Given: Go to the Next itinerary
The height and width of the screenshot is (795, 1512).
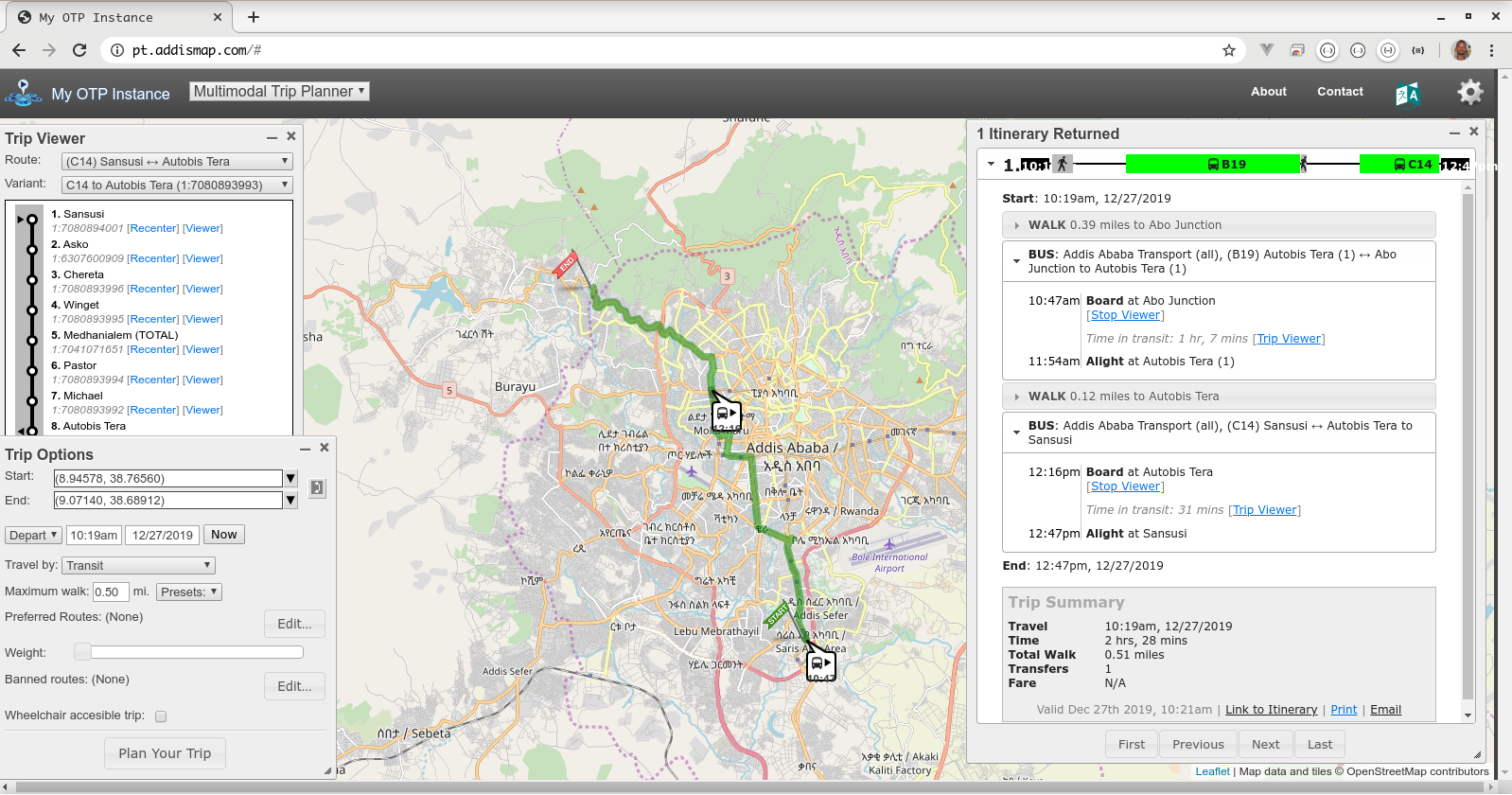Looking at the screenshot, I should pyautogui.click(x=1266, y=744).
